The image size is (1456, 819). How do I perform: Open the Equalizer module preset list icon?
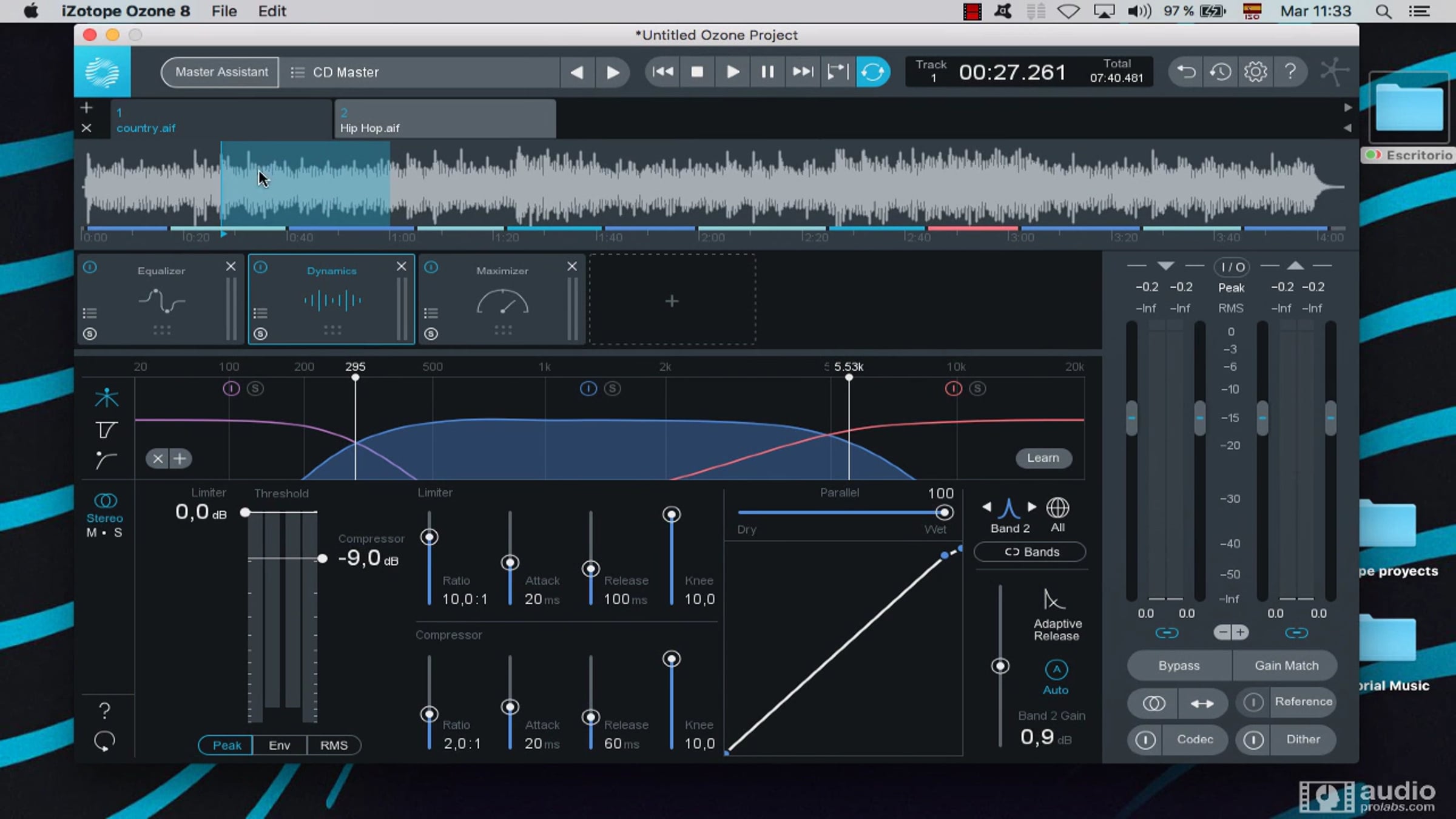pyautogui.click(x=90, y=313)
